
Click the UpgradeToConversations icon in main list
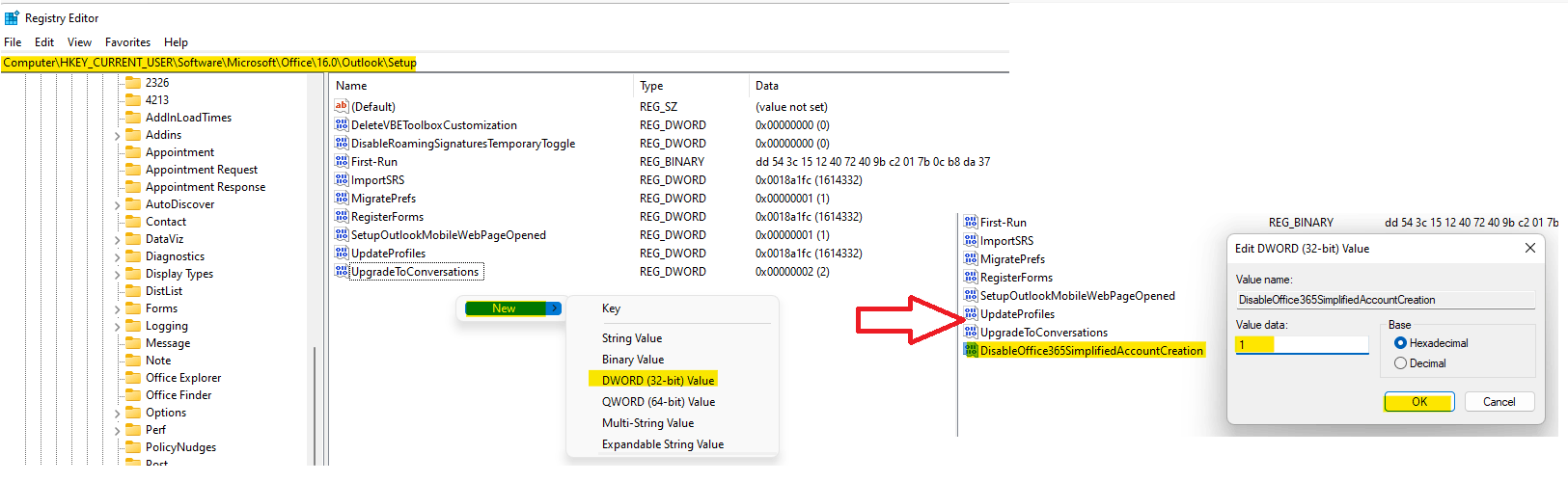pyautogui.click(x=342, y=271)
